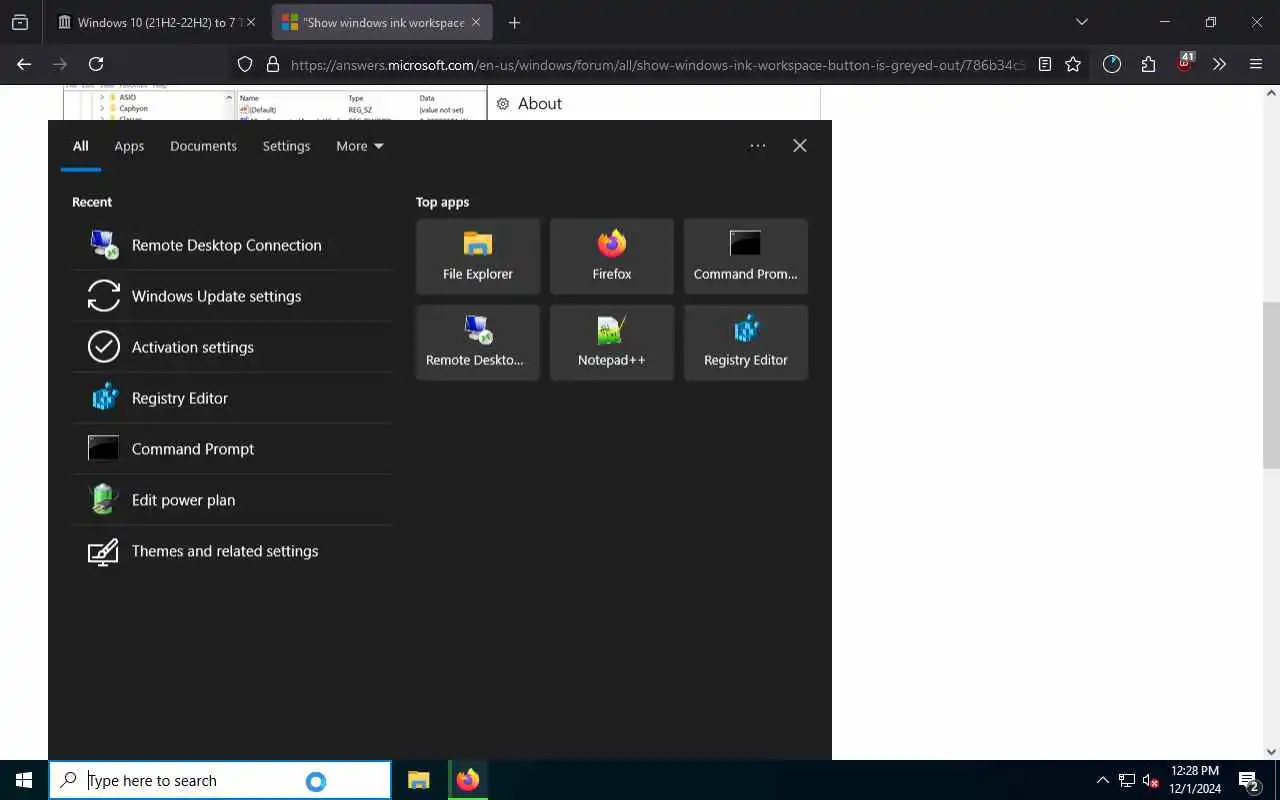This screenshot has width=1280, height=800.
Task: Open the Extensions puzzle icon
Action: (x=1148, y=64)
